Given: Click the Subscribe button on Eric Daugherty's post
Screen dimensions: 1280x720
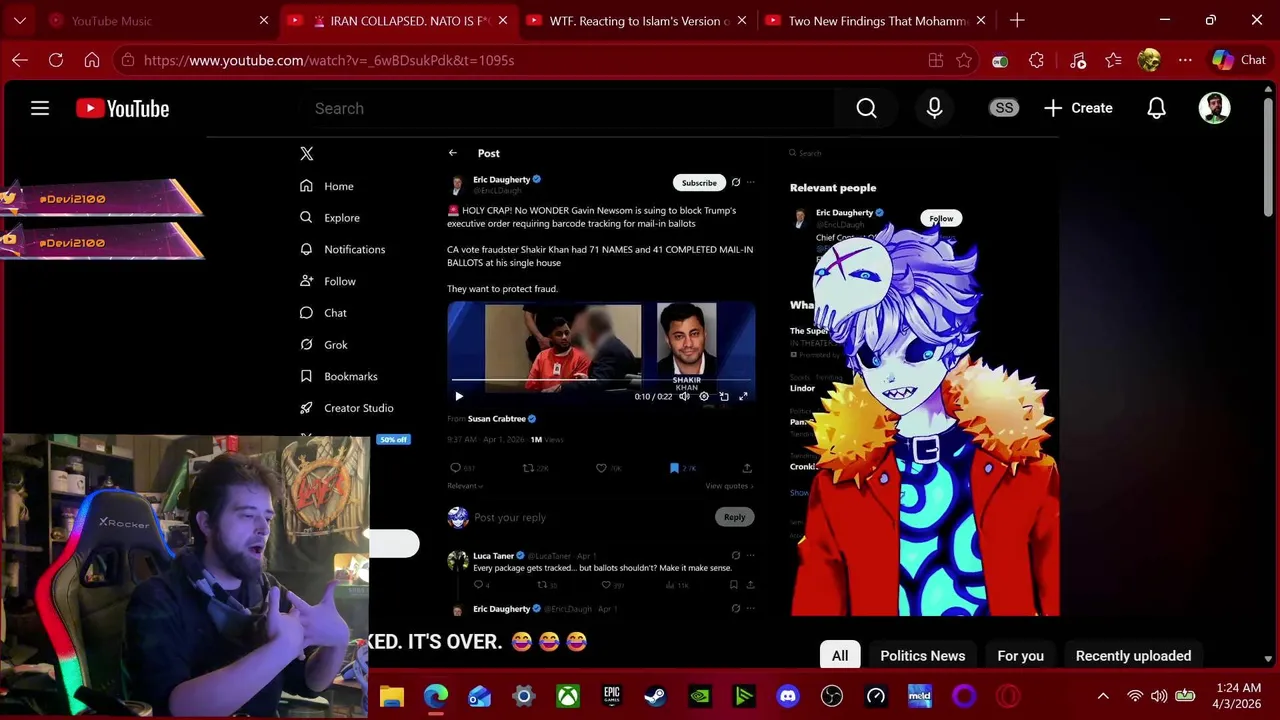Looking at the screenshot, I should [699, 183].
